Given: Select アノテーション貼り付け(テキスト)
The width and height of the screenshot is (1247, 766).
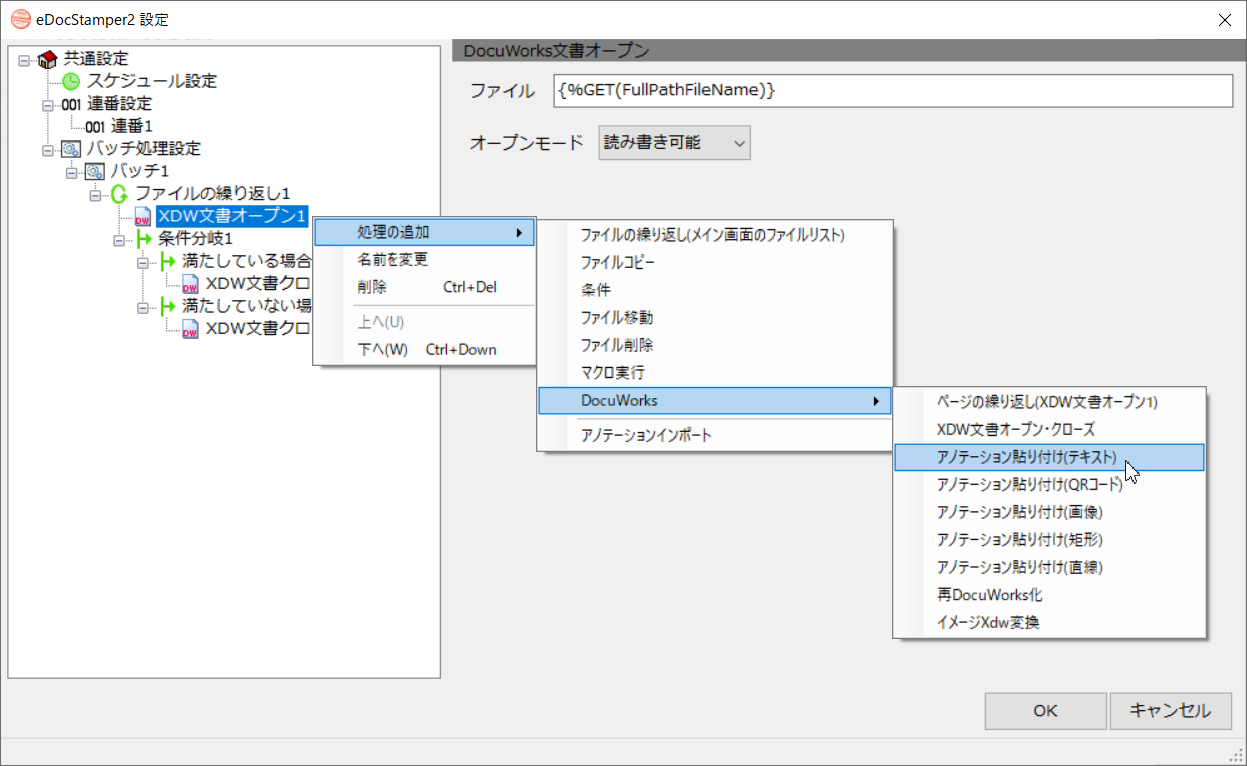Looking at the screenshot, I should pos(1049,457).
